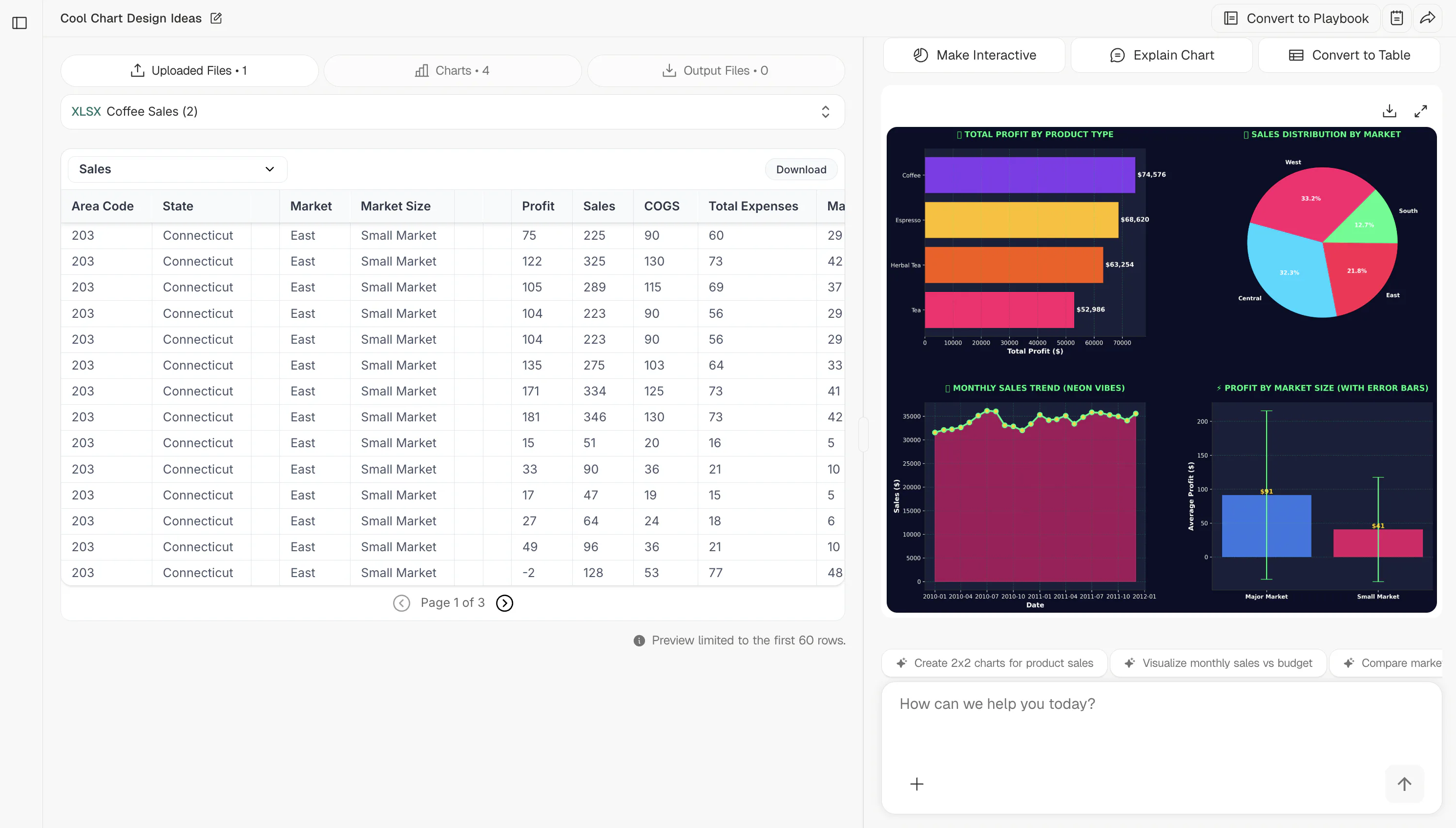The height and width of the screenshot is (828, 1456).
Task: Click the share icon at top right
Action: (1428, 18)
